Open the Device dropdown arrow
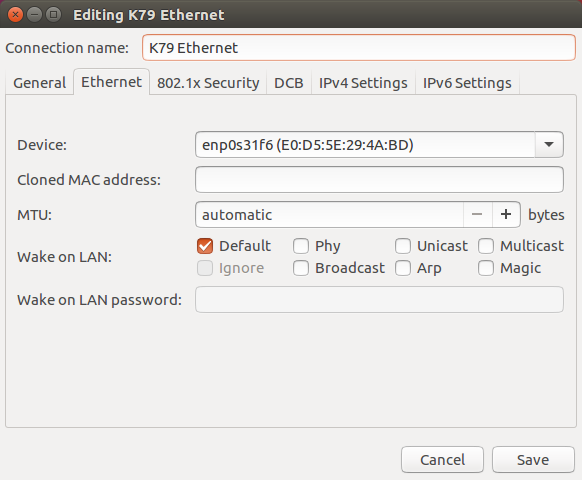Screen dimensions: 582x480 point(549,144)
